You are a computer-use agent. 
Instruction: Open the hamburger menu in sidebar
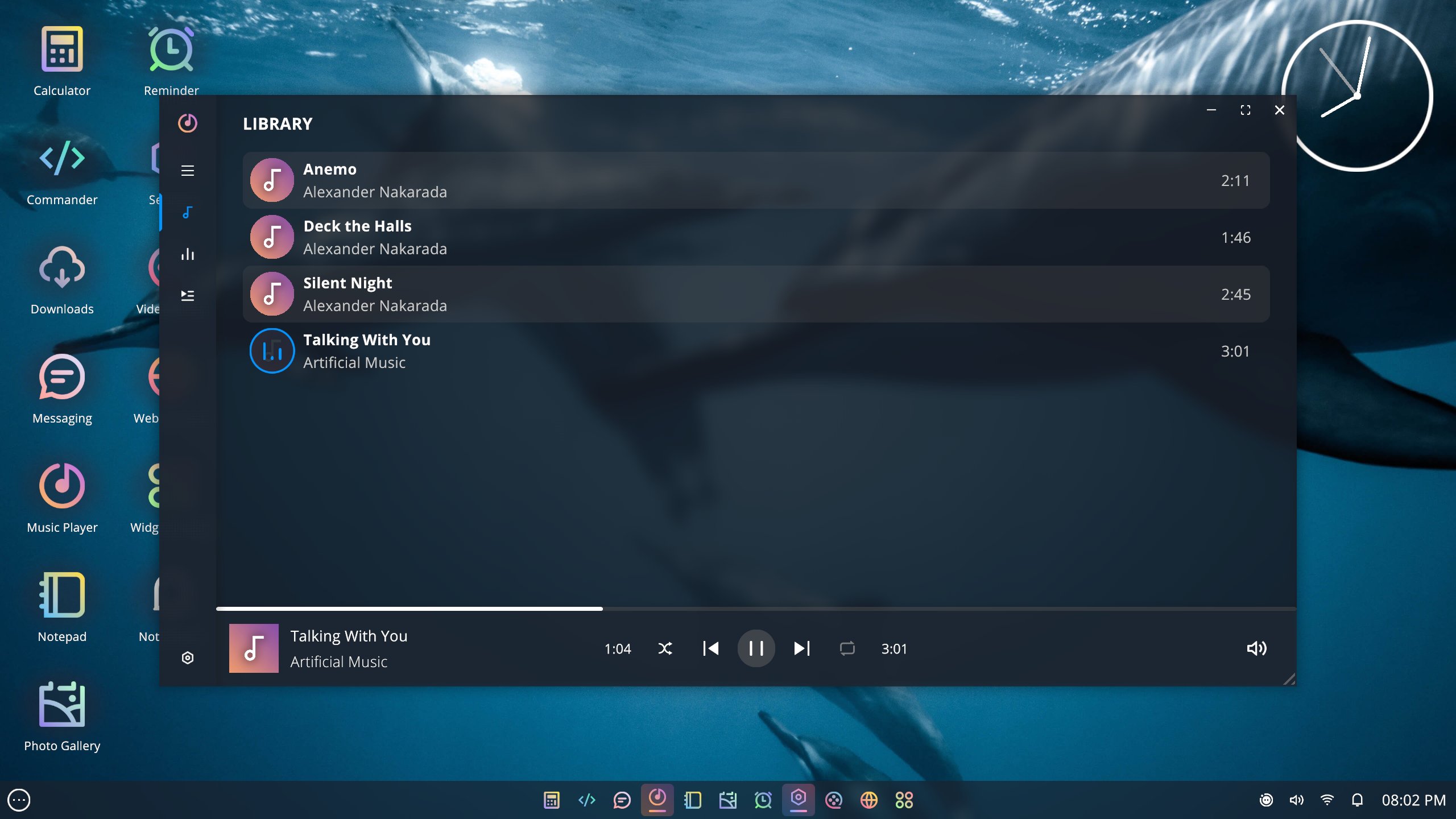188,171
